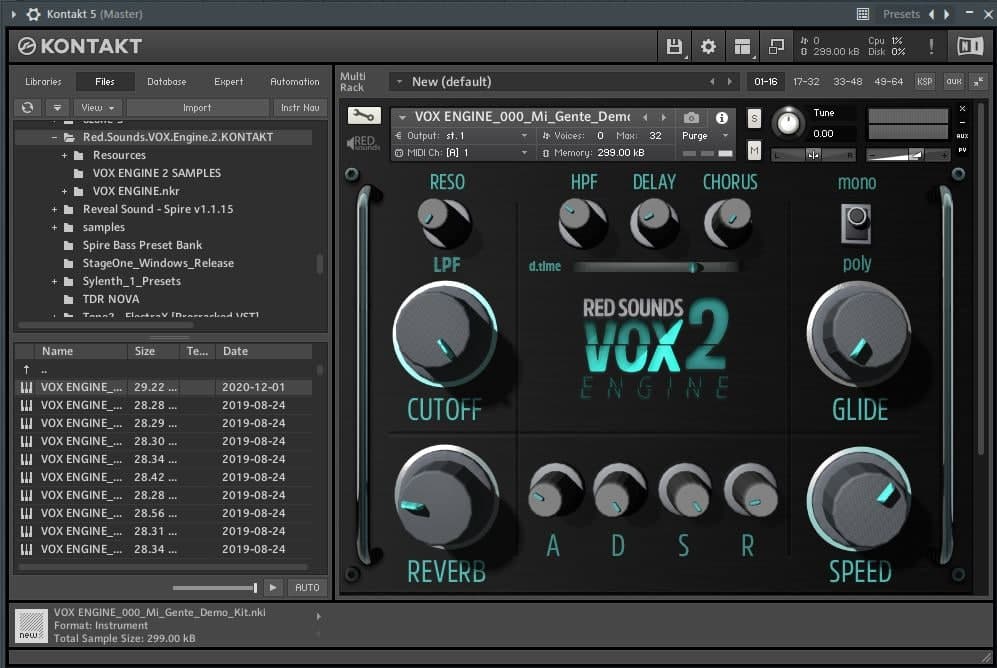The image size is (997, 668).
Task: Select the 01-16 rack page
Action: point(766,81)
